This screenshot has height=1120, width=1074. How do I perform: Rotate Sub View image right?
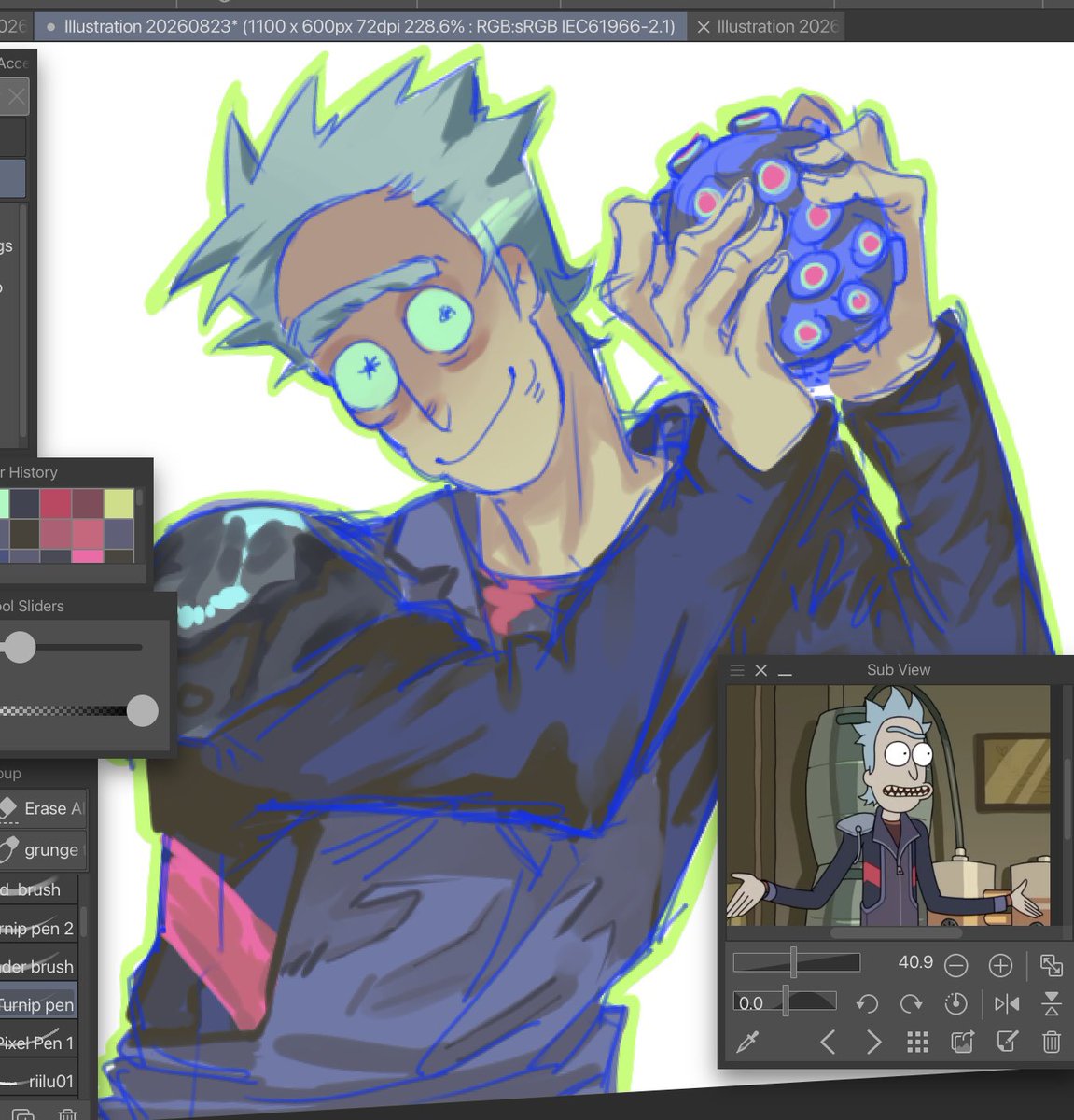tap(911, 1003)
